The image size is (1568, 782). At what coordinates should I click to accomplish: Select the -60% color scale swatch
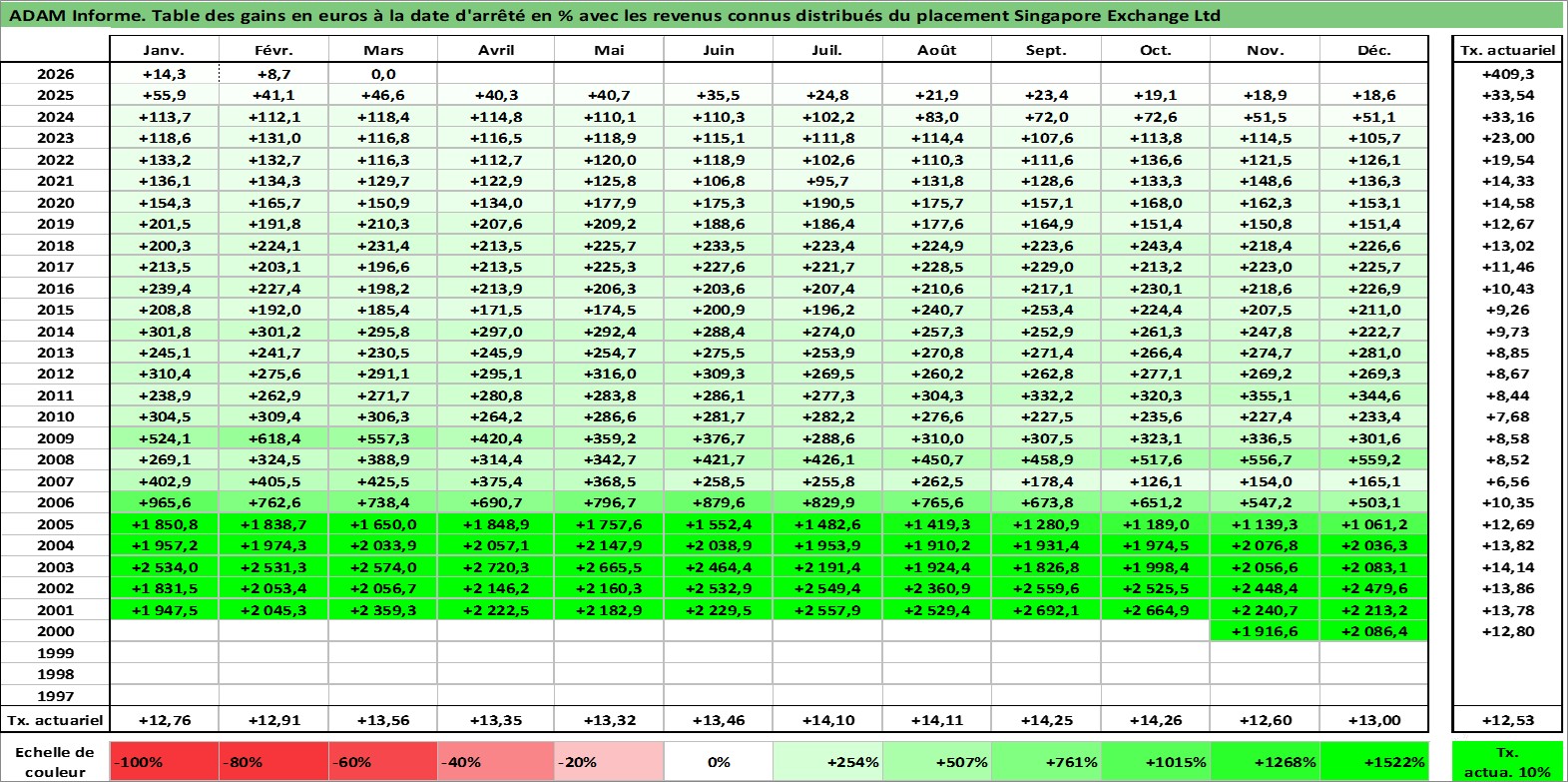[383, 761]
